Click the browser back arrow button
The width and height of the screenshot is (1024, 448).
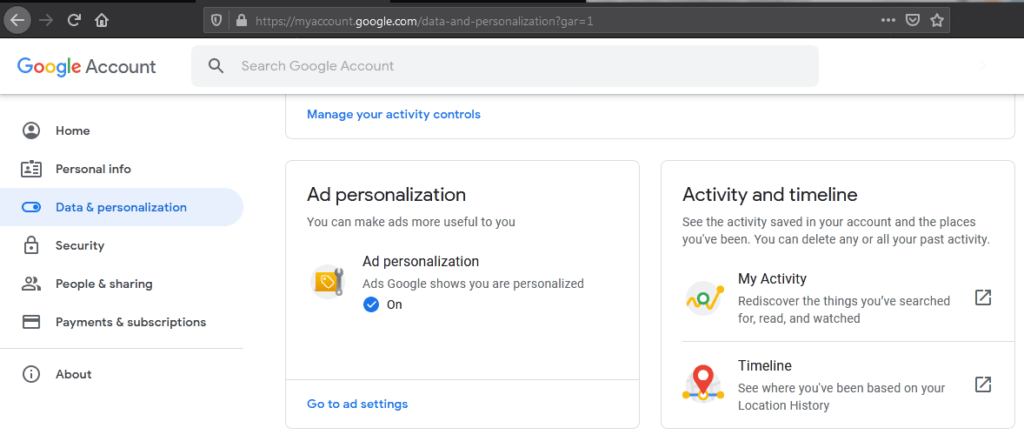tap(17, 20)
